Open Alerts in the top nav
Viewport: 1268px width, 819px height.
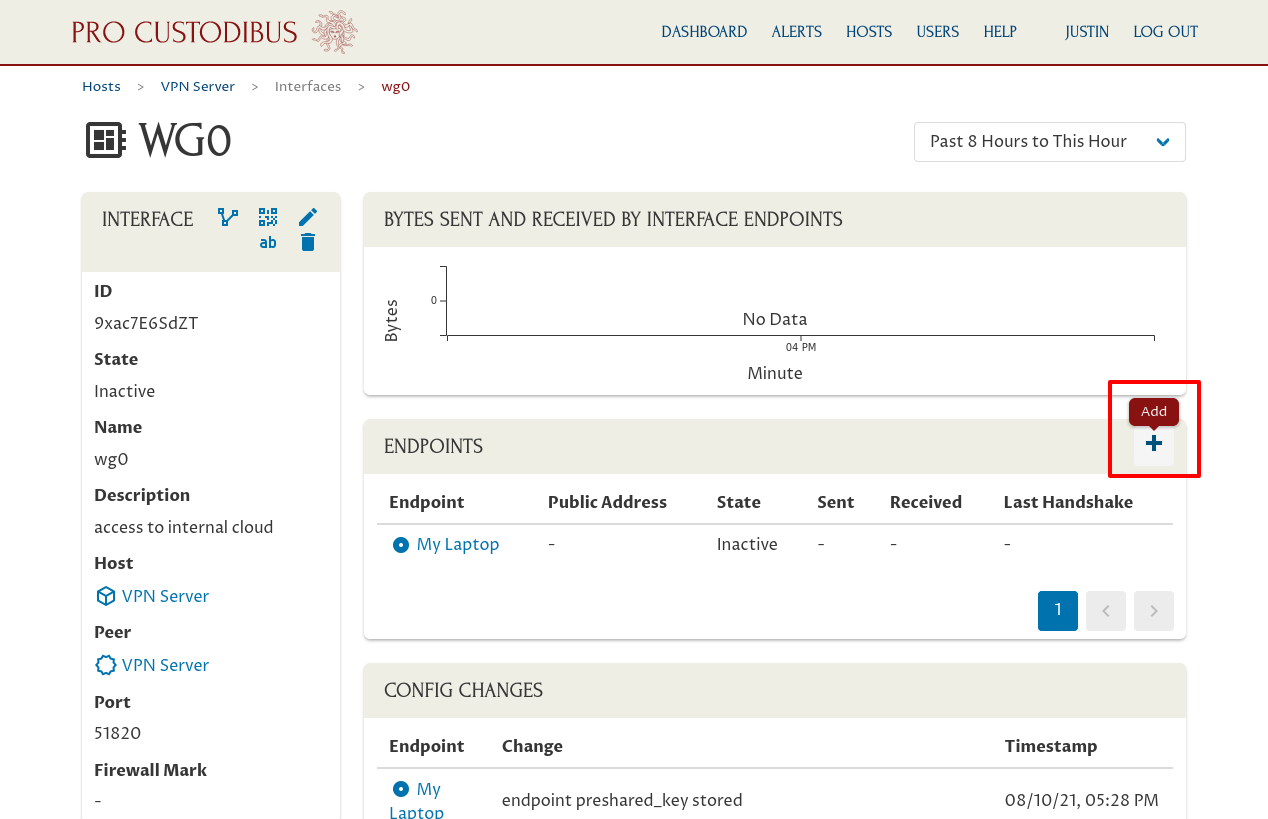[797, 32]
